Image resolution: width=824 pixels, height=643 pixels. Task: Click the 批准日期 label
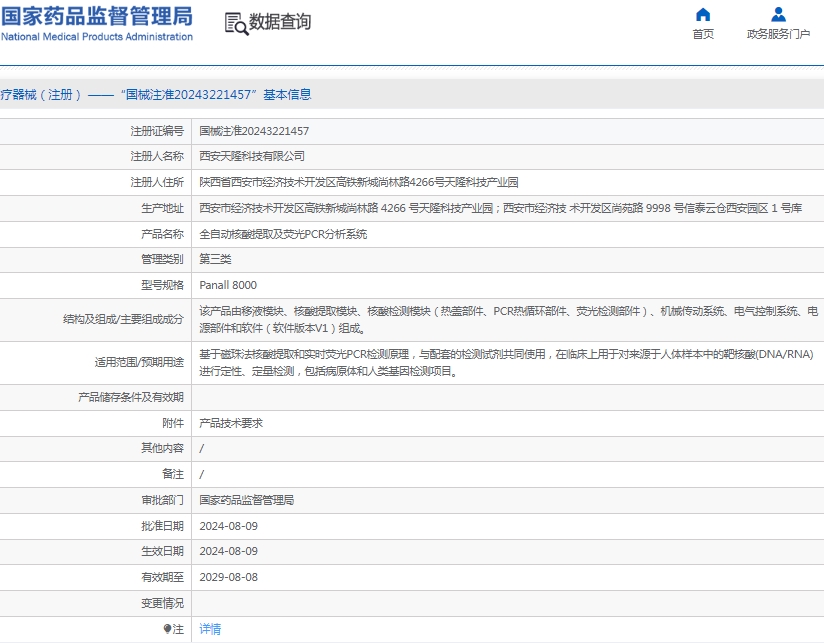tap(162, 526)
